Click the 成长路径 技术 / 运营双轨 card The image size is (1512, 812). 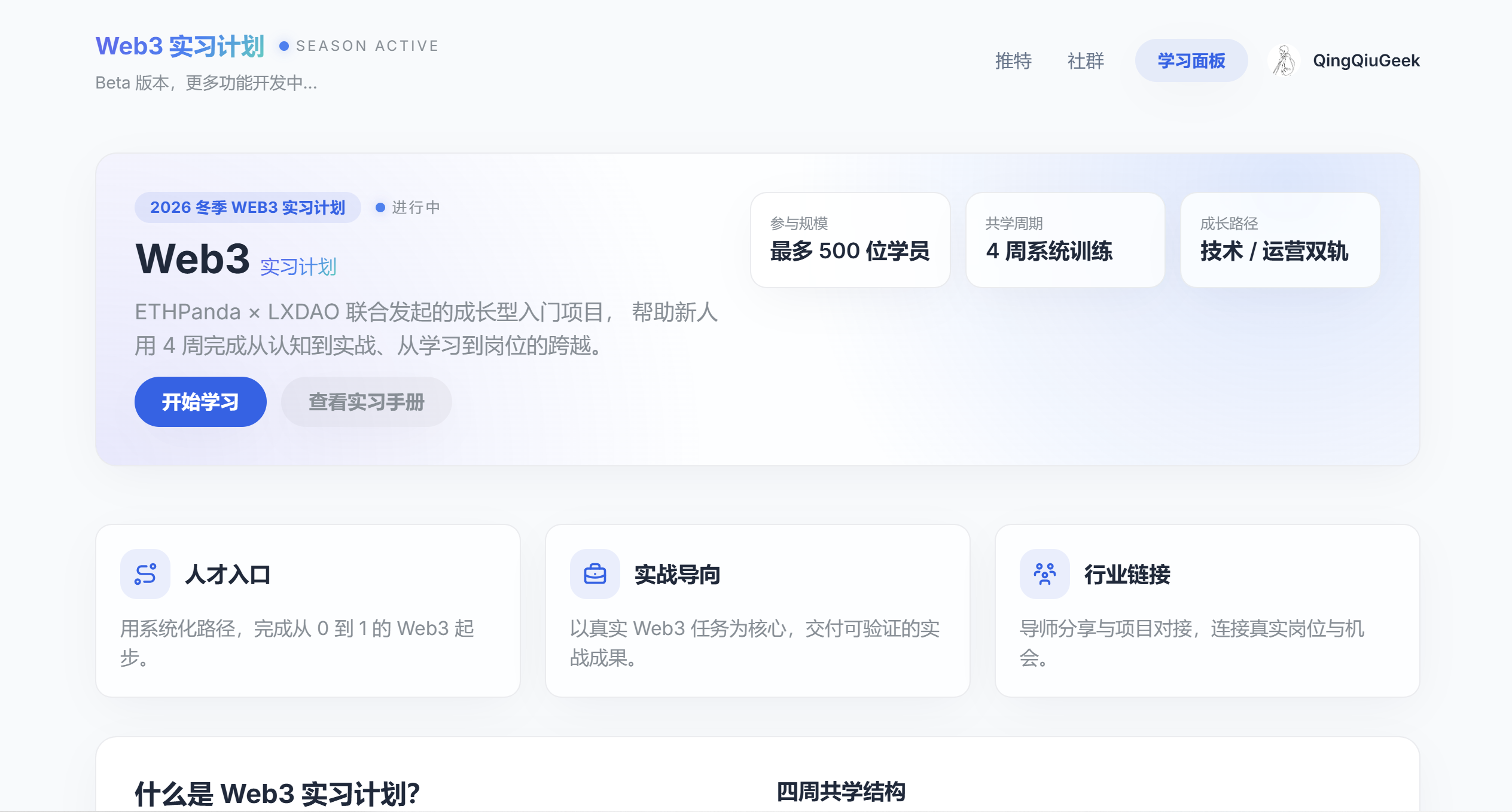click(1280, 240)
